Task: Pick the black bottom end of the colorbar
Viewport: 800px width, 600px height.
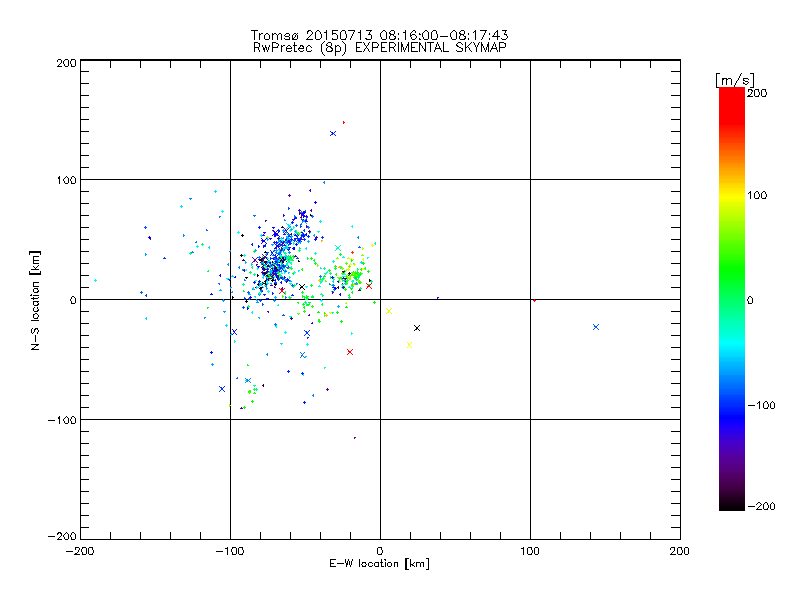Action: click(732, 504)
